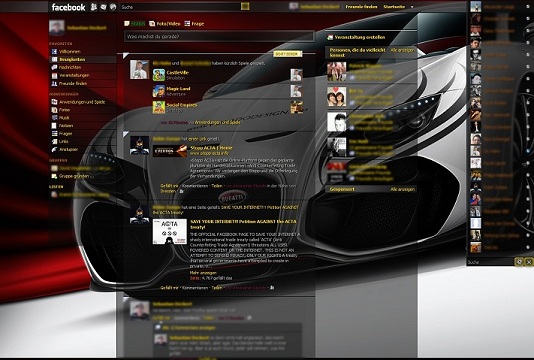Image resolution: width=534 pixels, height=360 pixels.
Task: Click the Veranstaltungen calendar icon in the sidebar
Action: [x=54, y=76]
